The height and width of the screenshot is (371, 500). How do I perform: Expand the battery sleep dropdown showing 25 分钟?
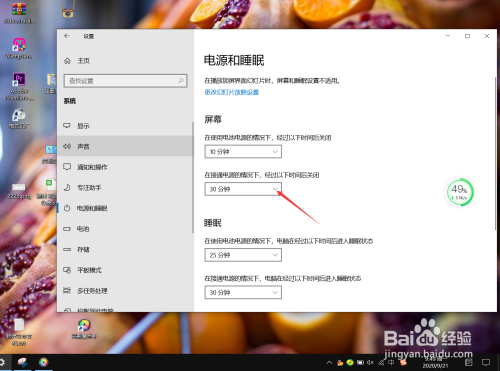243,255
